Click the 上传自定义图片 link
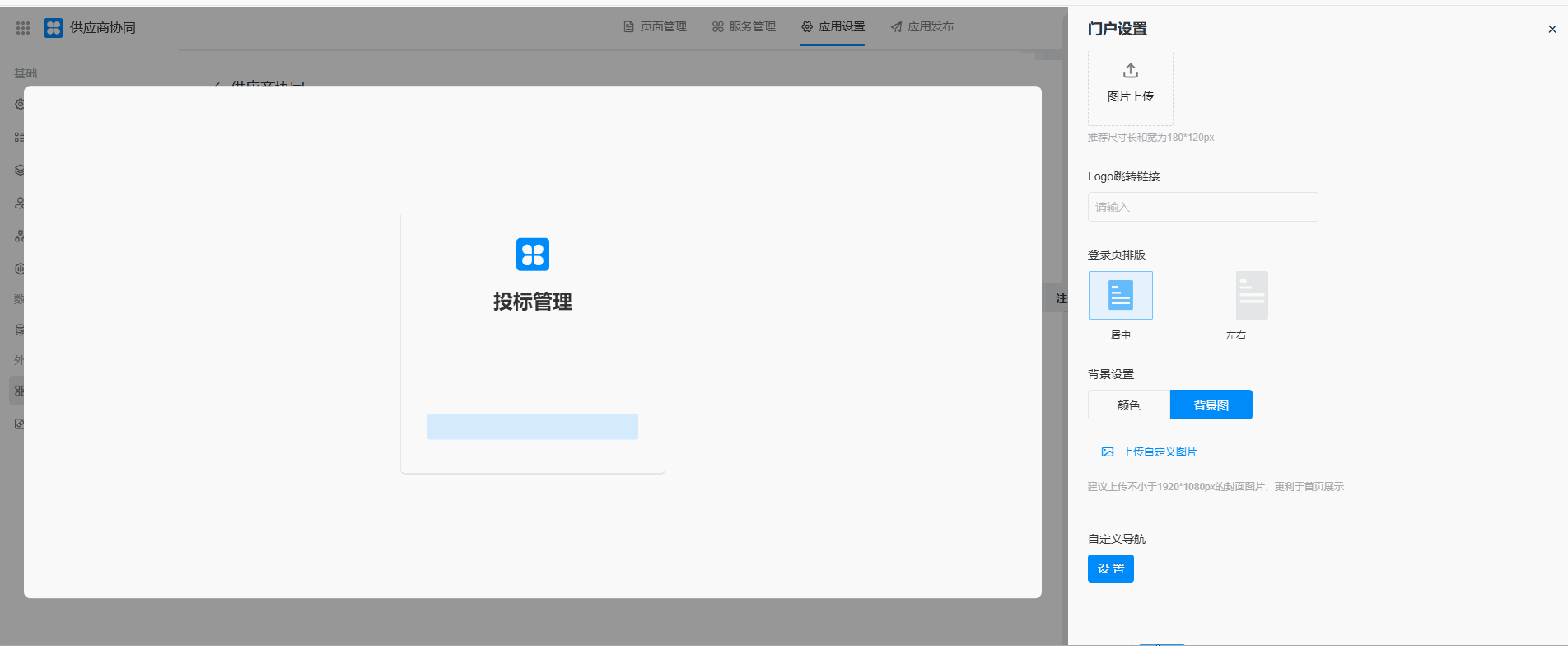Screen dimensions: 1568x646 pos(1159,452)
